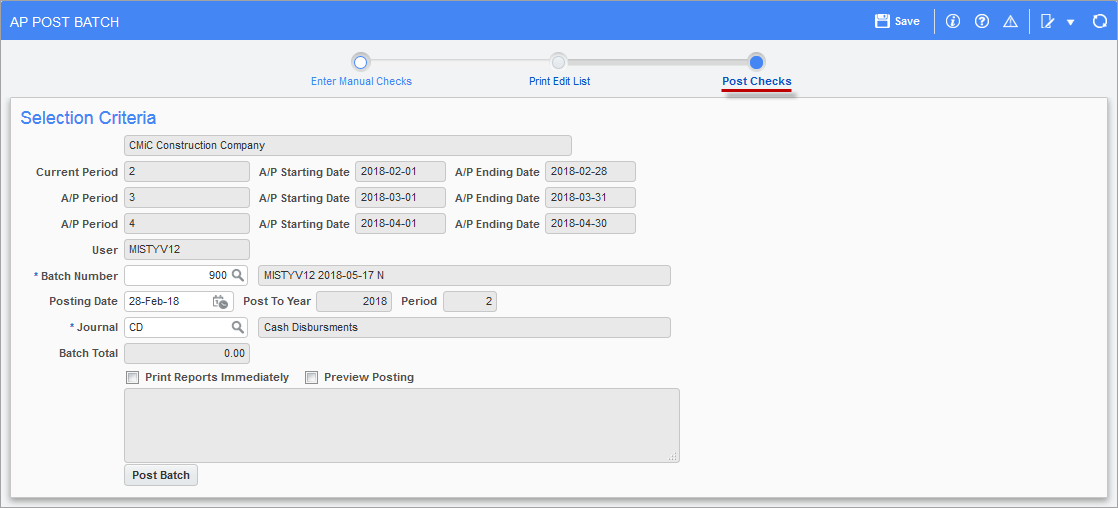Open the information icon in header
Image resolution: width=1118 pixels, height=508 pixels.
point(953,21)
